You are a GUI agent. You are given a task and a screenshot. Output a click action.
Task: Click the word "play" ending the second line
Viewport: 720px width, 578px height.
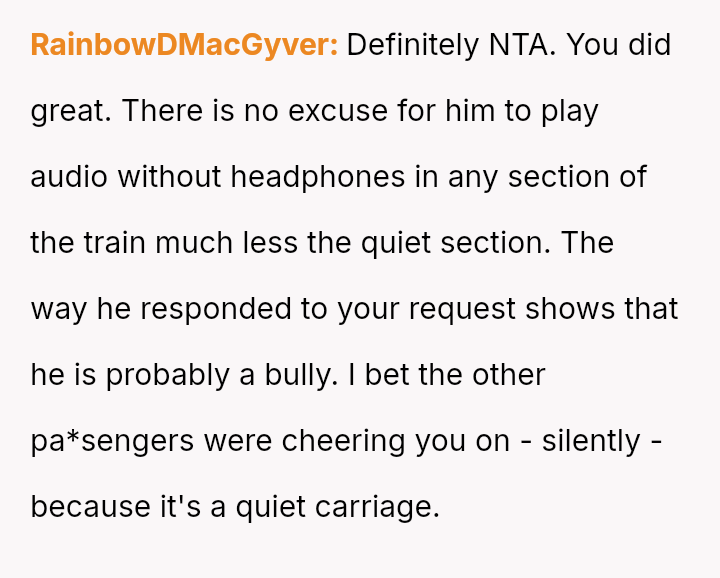[x=569, y=111]
